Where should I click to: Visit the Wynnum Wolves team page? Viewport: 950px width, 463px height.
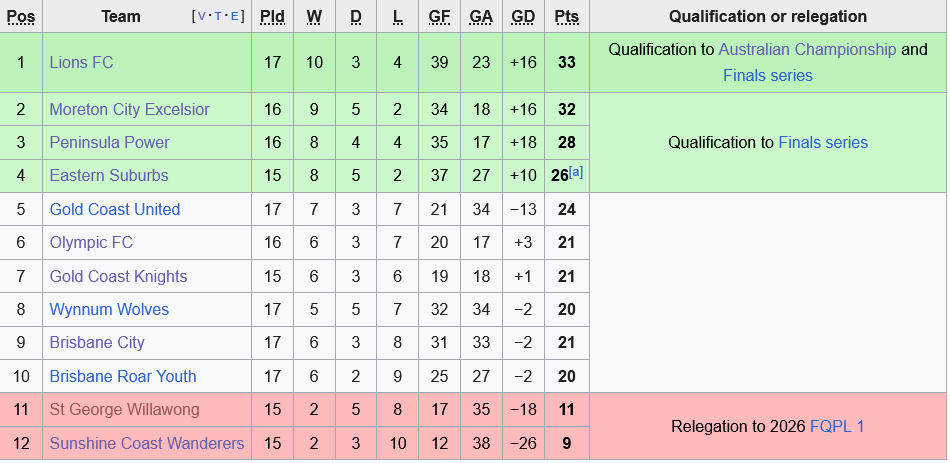[x=109, y=309]
